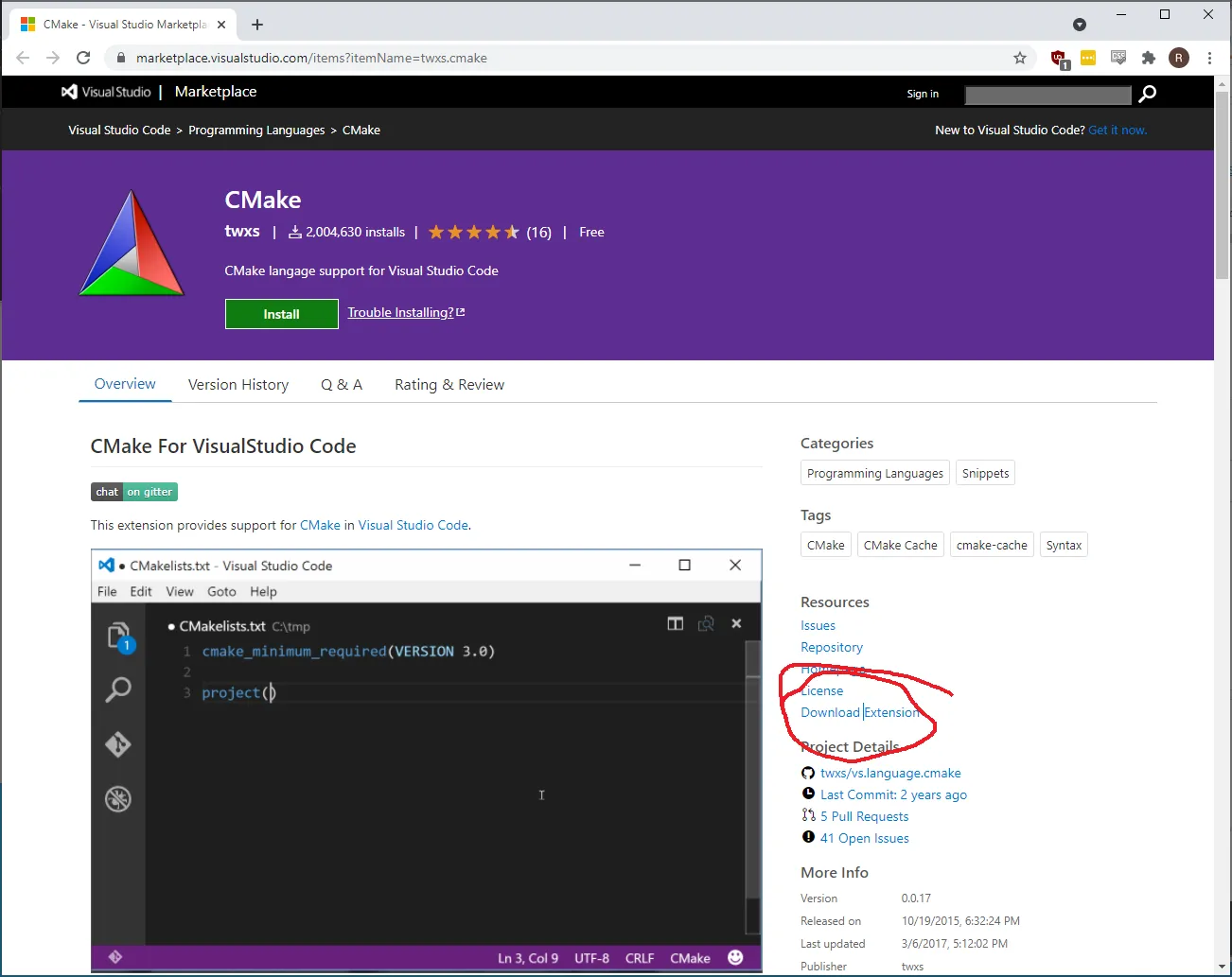Open a new browser tab

(x=257, y=25)
